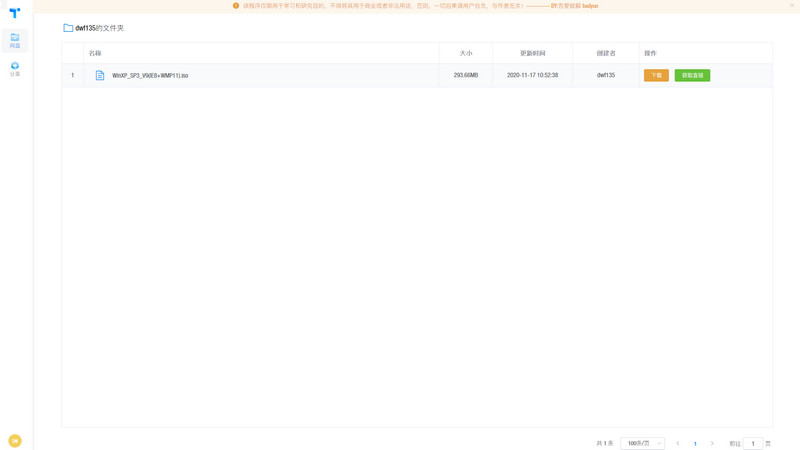Screen dimensions: 800x450
Task: Click the WinXP_SP3_V9(IE8+WMP11).iso file name
Action: point(150,76)
